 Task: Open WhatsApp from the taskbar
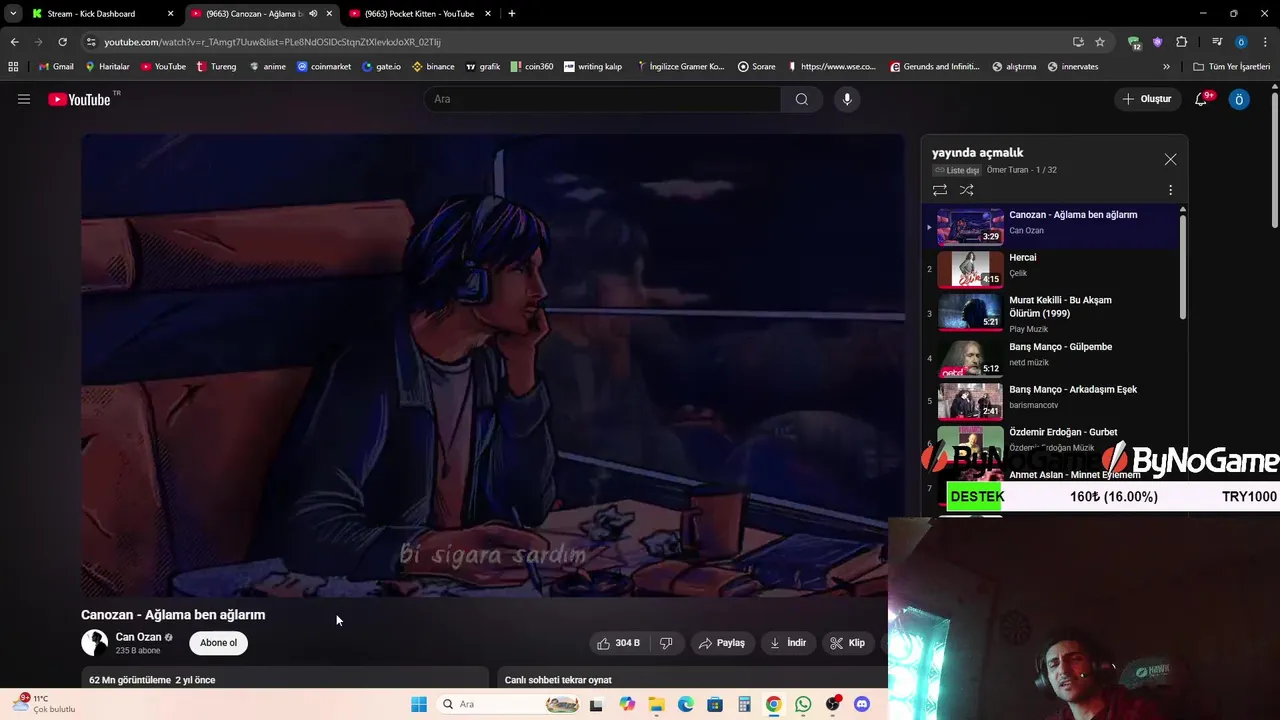(x=803, y=704)
